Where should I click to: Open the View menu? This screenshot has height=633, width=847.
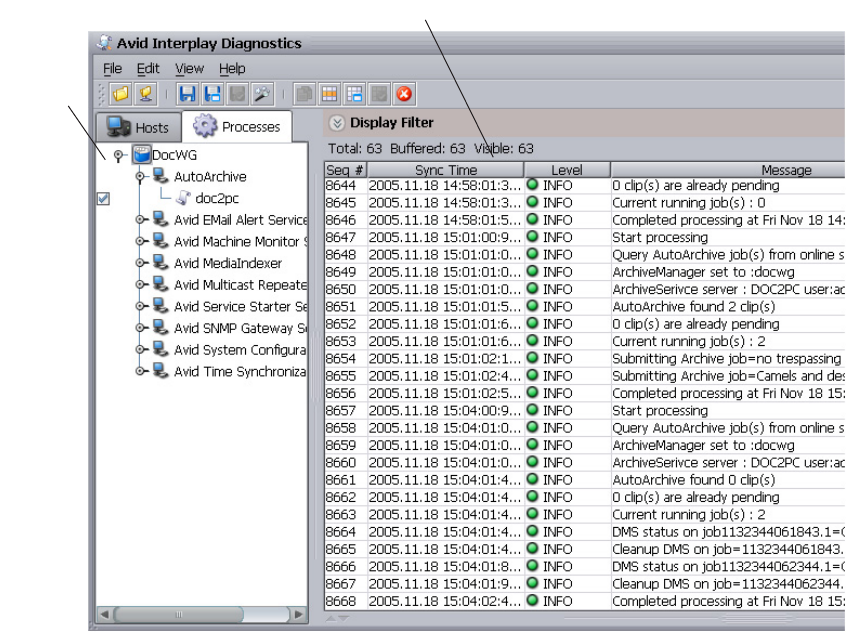tap(188, 69)
